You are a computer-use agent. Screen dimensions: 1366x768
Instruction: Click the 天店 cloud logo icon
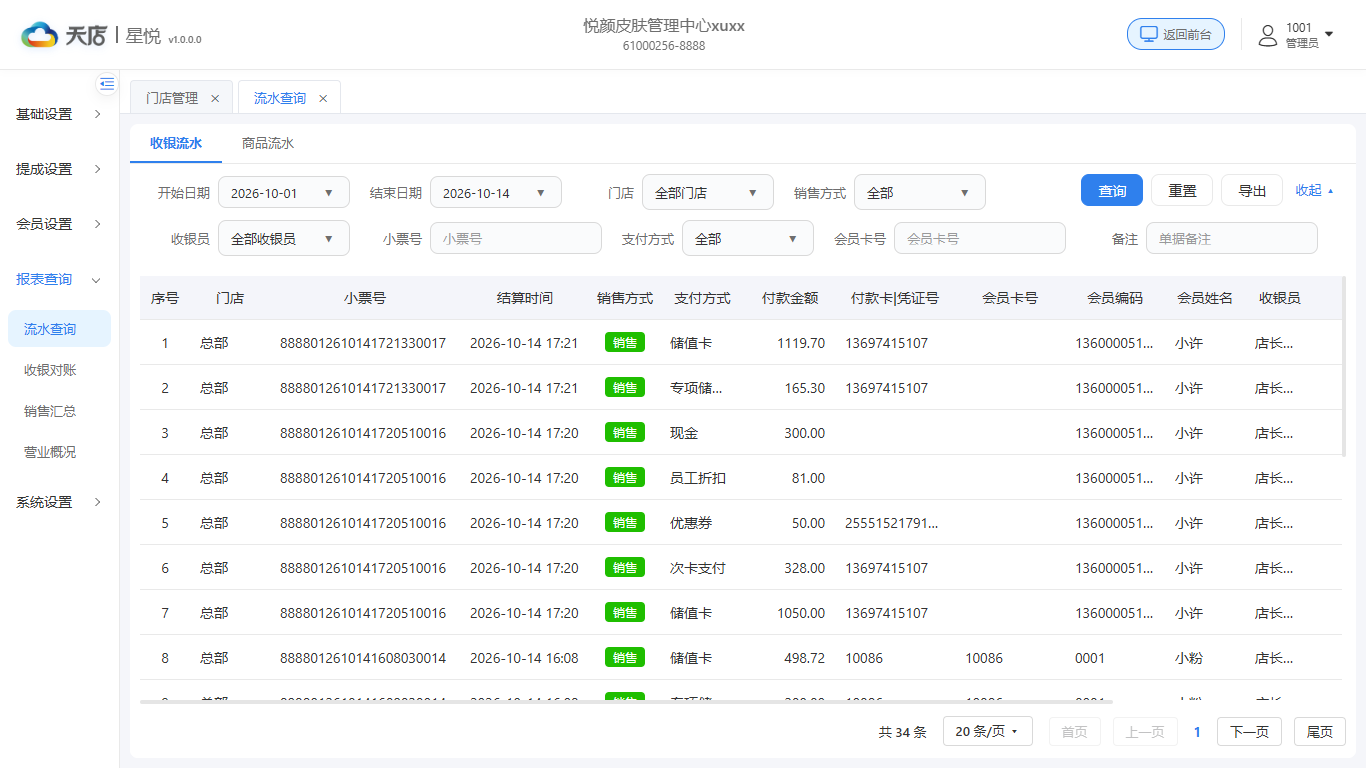click(40, 35)
